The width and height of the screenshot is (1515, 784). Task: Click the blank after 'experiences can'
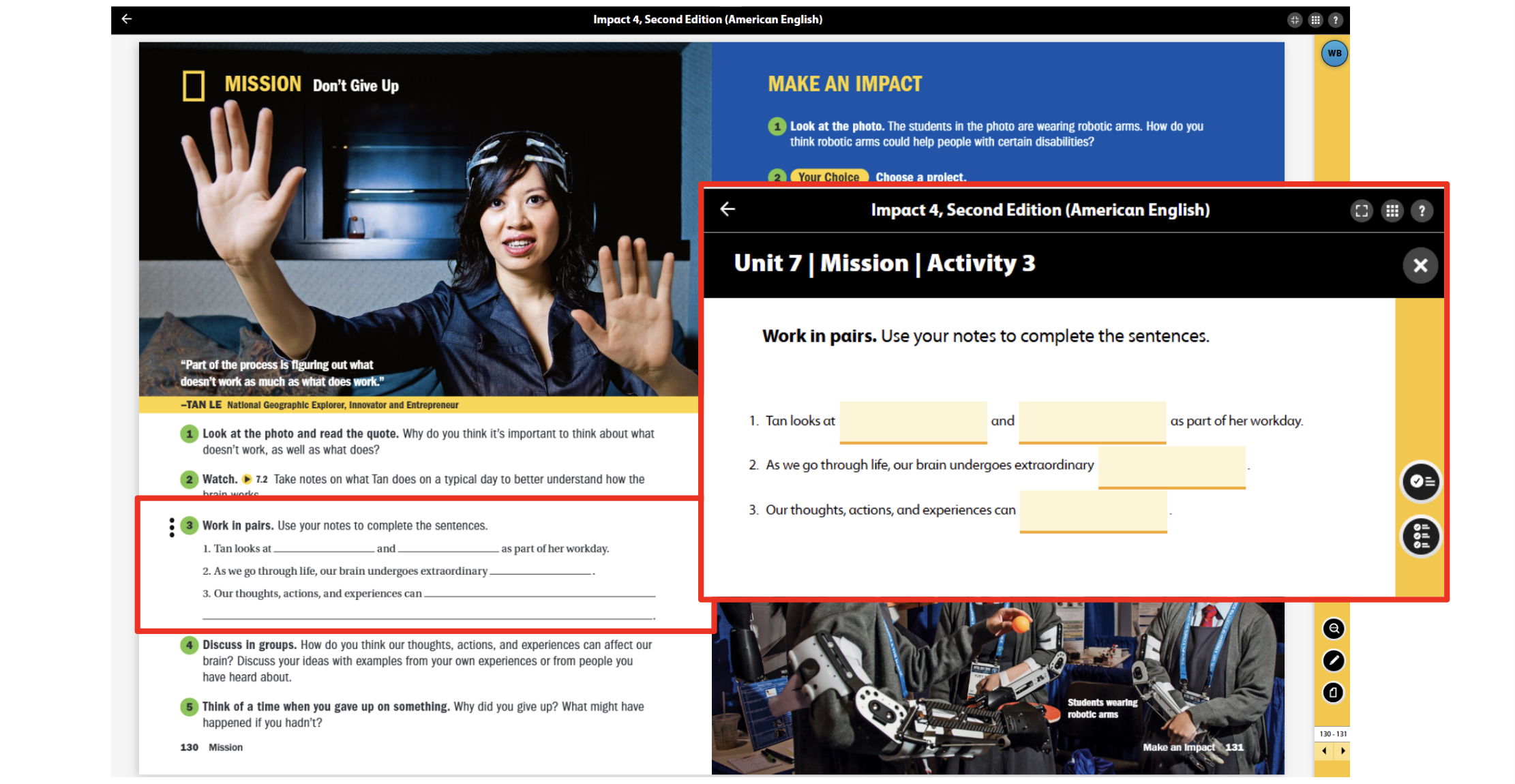1093,511
